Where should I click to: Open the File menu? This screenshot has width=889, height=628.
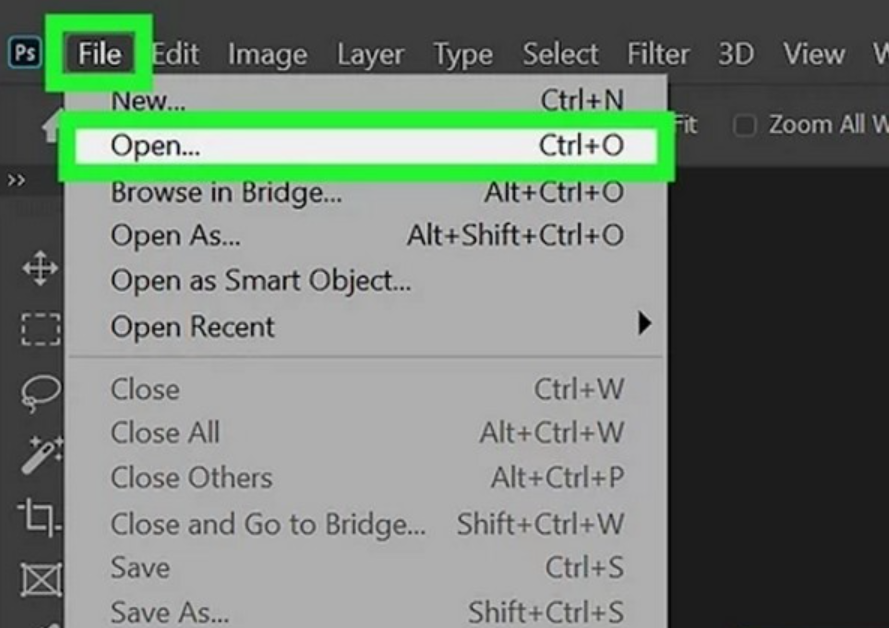(99, 54)
